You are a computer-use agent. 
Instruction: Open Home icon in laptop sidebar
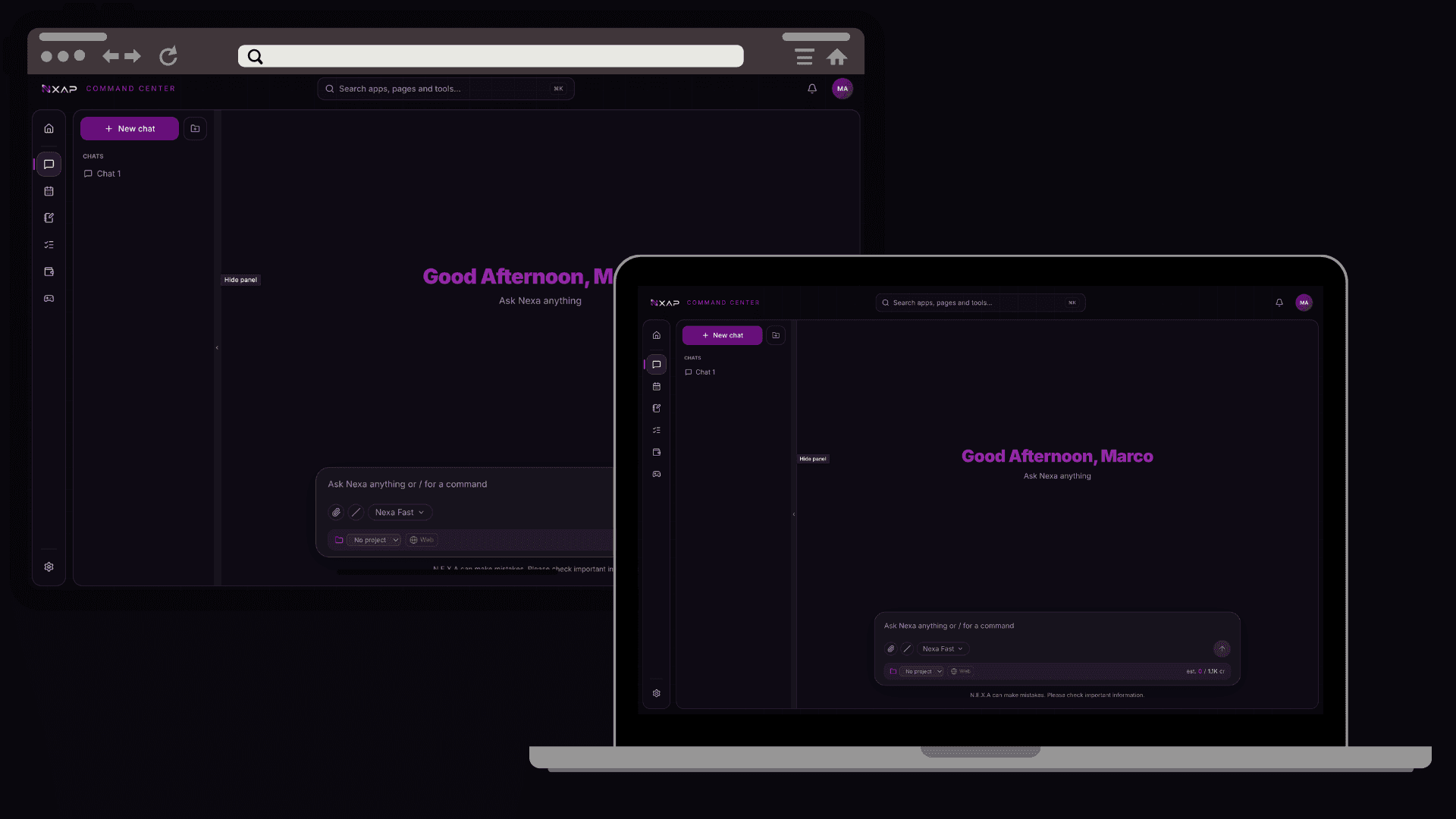[657, 335]
